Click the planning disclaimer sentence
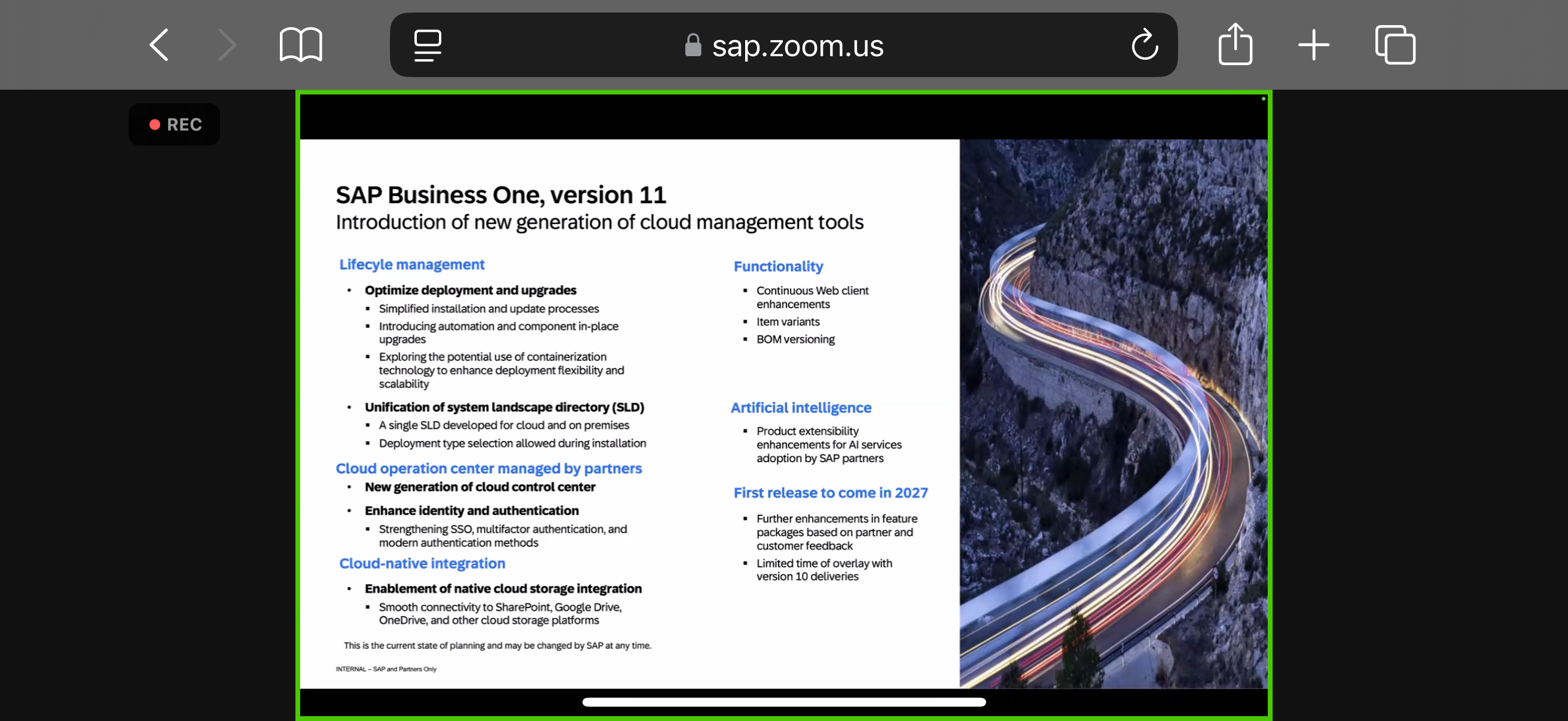The height and width of the screenshot is (721, 1568). [497, 646]
